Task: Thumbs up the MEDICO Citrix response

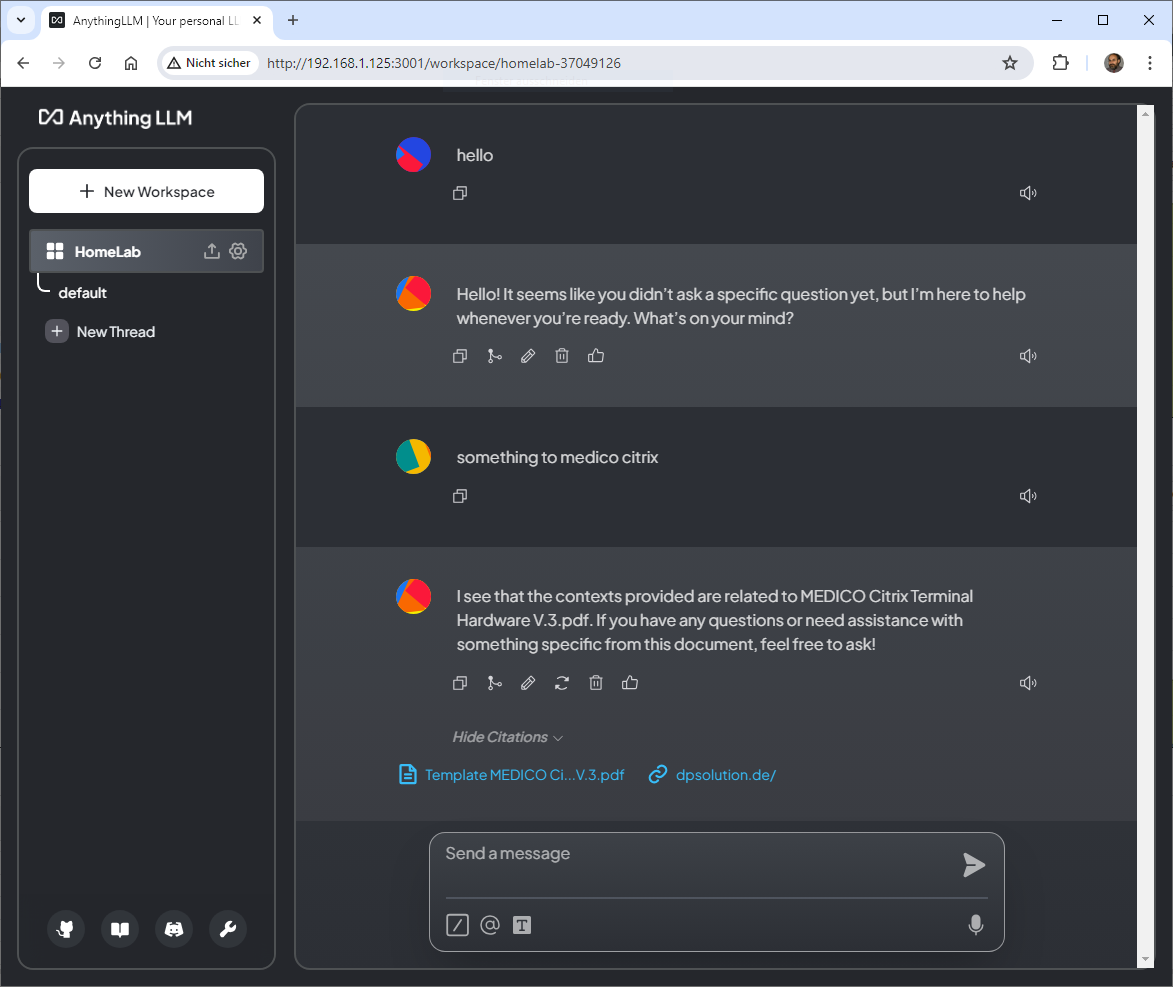Action: [x=630, y=683]
